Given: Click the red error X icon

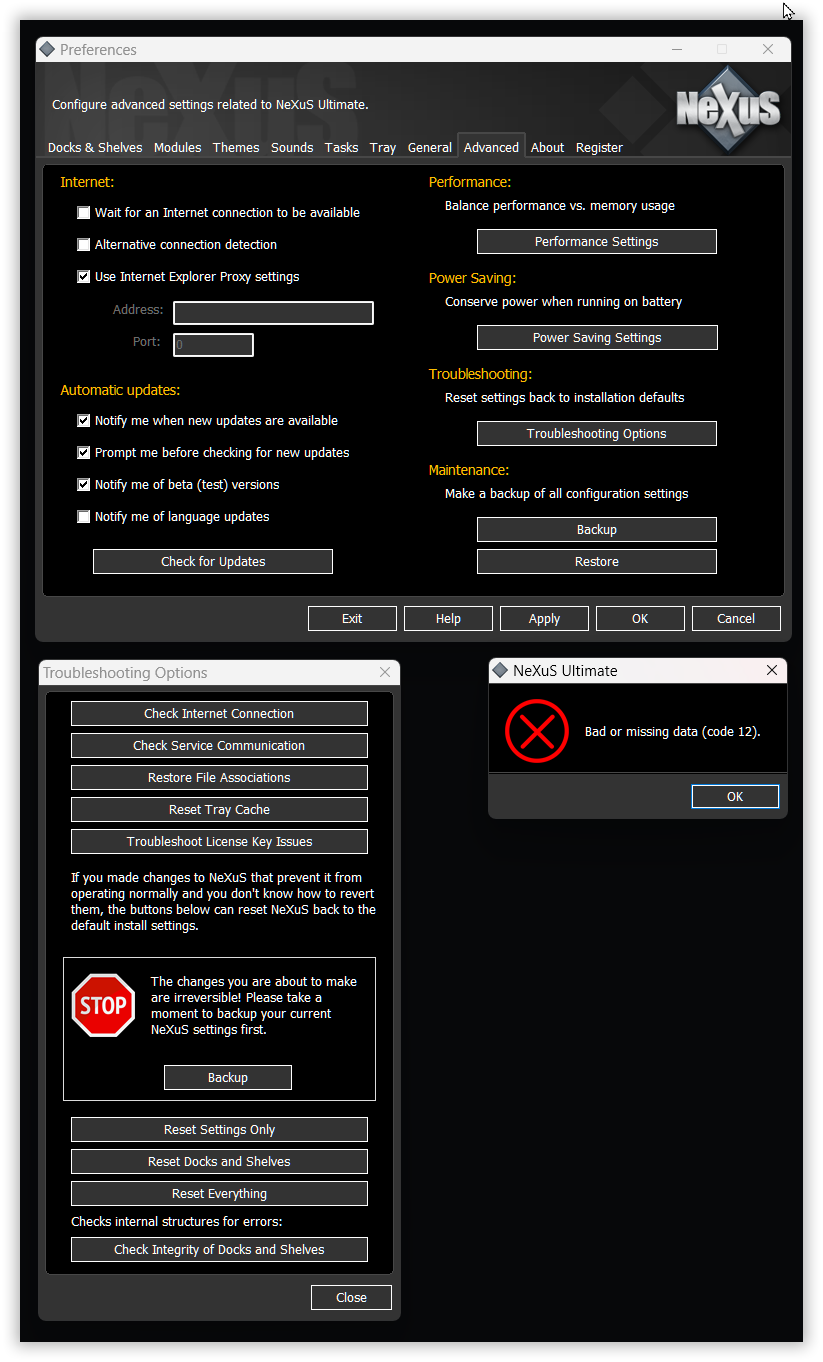Looking at the screenshot, I should (537, 731).
